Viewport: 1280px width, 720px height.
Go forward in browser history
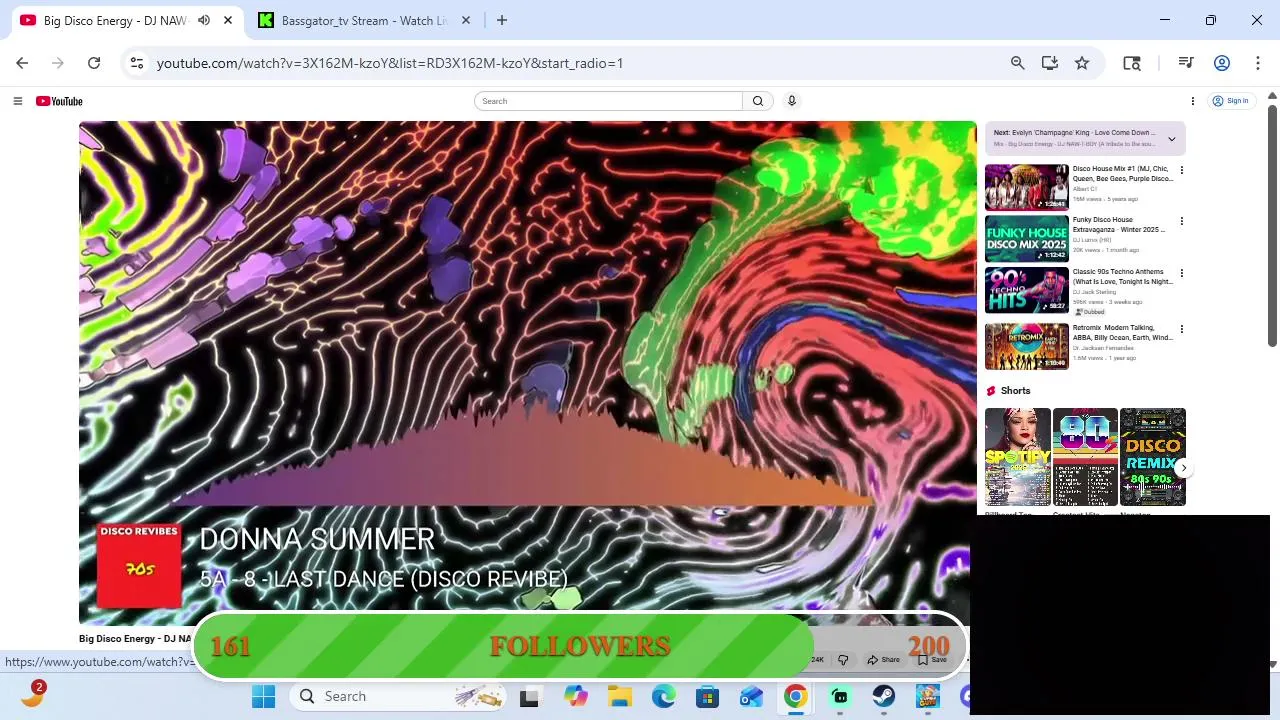click(58, 63)
